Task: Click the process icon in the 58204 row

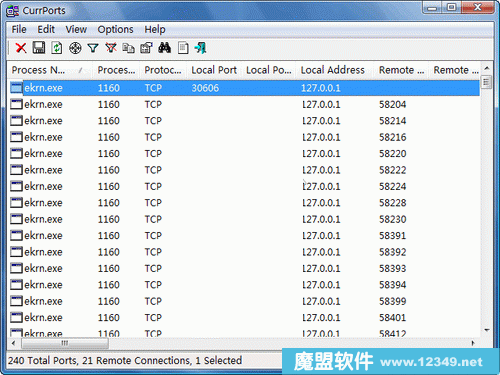Action: tap(16, 104)
